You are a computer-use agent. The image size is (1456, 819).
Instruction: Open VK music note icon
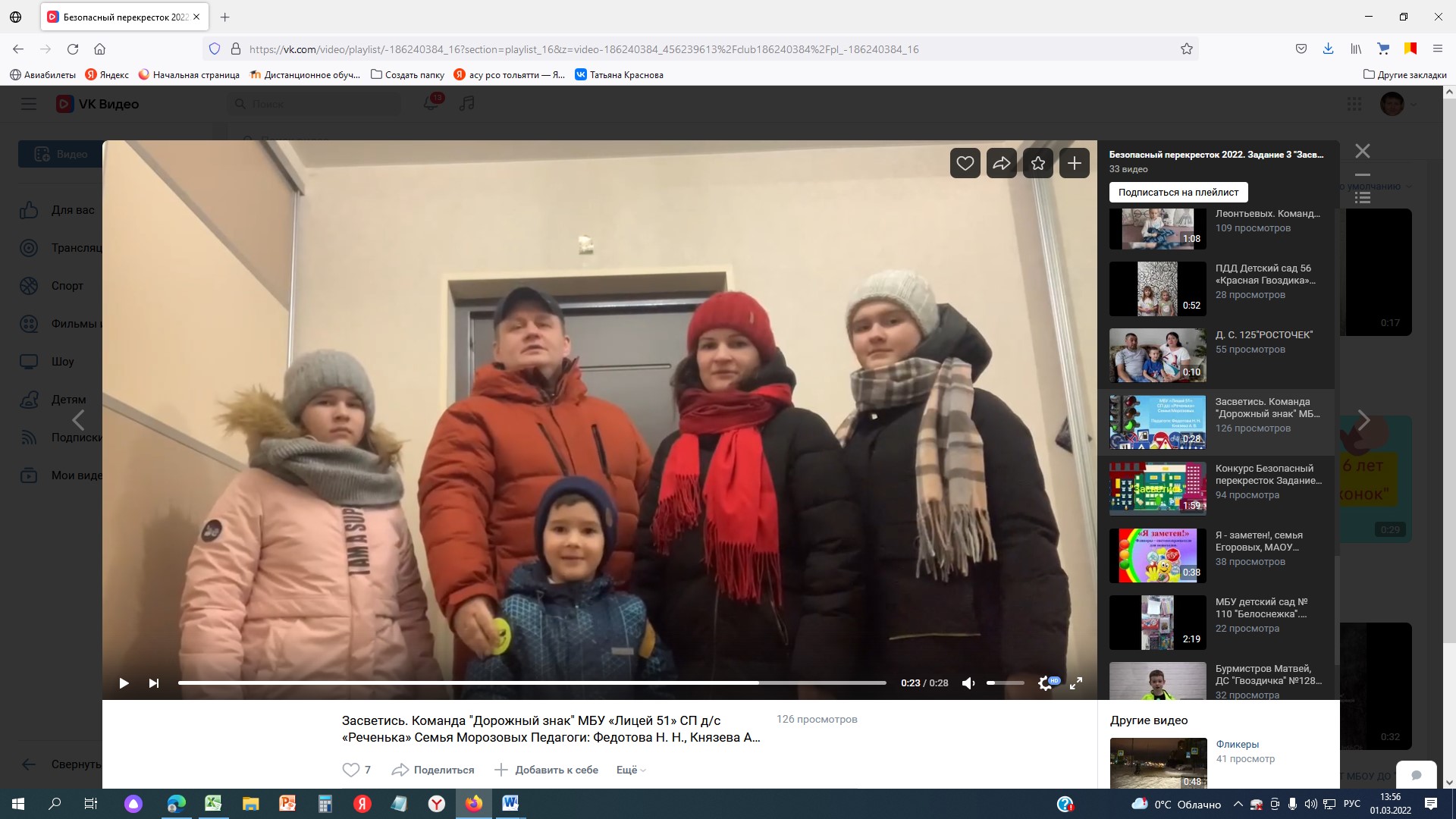coord(467,103)
